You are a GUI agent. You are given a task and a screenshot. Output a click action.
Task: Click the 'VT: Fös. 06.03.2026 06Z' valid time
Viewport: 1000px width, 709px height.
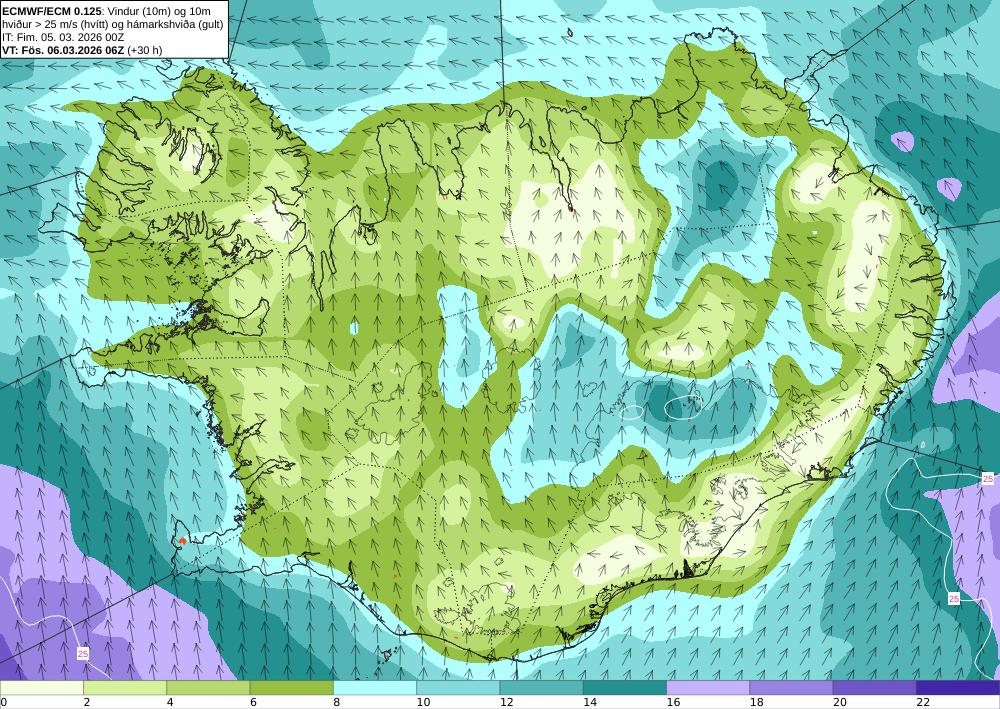pyautogui.click(x=63, y=50)
